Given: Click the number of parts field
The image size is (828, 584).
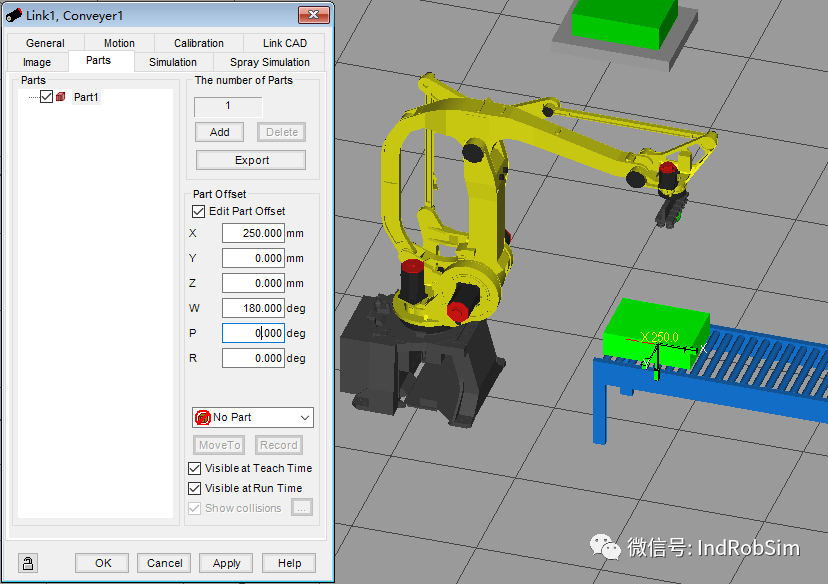Looking at the screenshot, I should tap(228, 106).
